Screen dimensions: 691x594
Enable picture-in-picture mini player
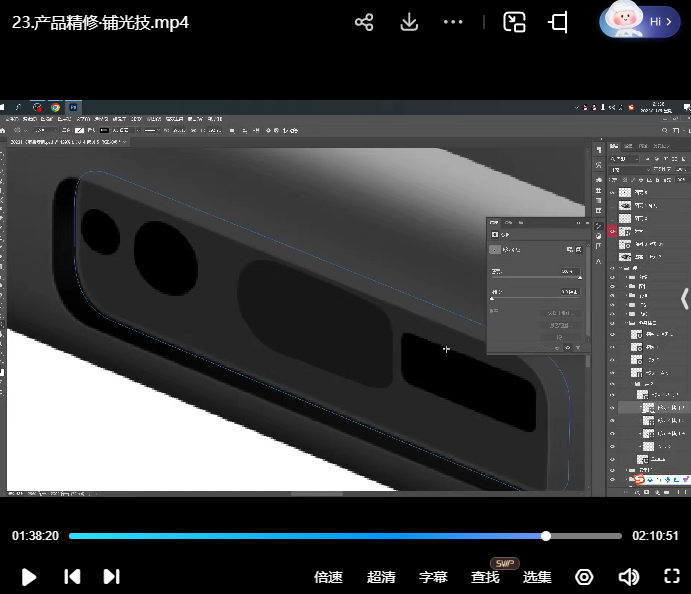coord(514,23)
